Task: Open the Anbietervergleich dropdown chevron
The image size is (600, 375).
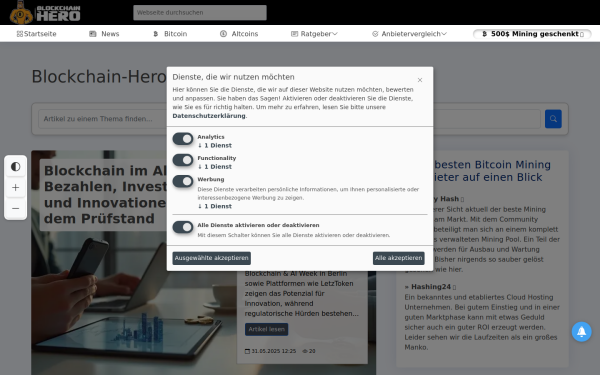Action: point(444,34)
